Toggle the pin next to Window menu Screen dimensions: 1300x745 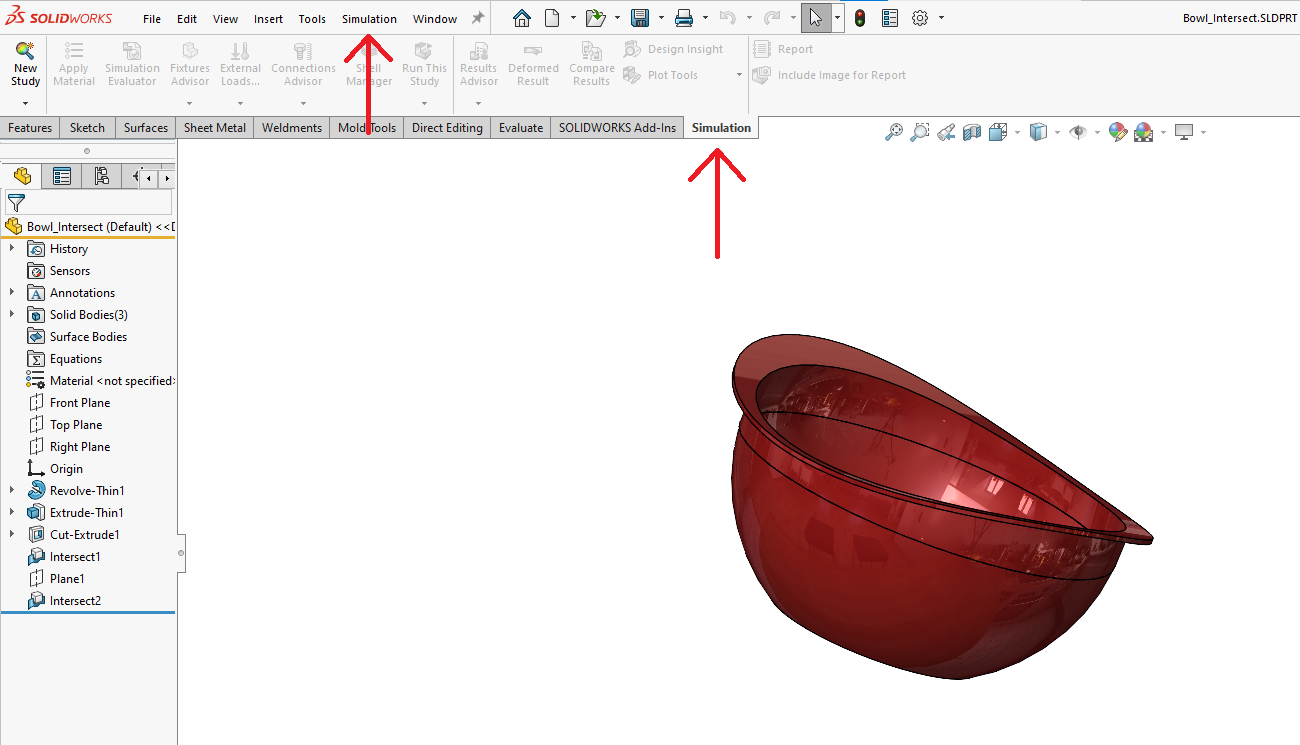coord(478,18)
